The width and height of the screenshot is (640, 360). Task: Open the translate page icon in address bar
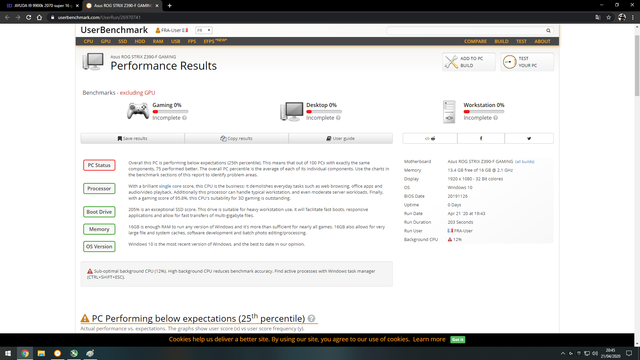click(x=598, y=17)
